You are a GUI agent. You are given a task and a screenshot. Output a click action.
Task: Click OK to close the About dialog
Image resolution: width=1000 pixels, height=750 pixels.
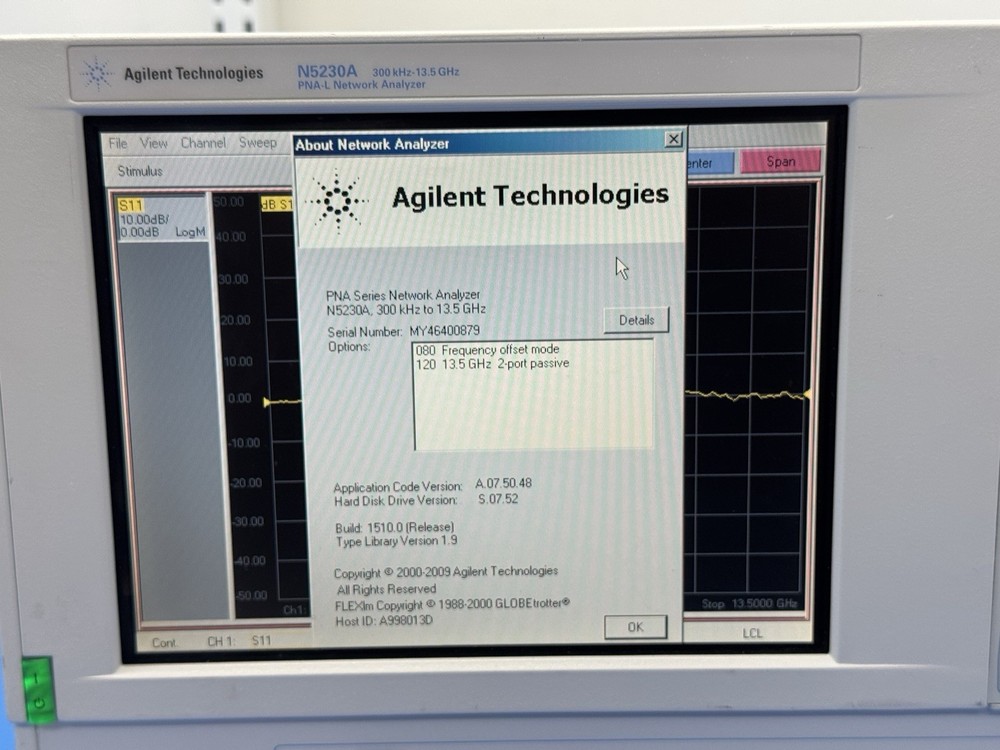click(634, 627)
